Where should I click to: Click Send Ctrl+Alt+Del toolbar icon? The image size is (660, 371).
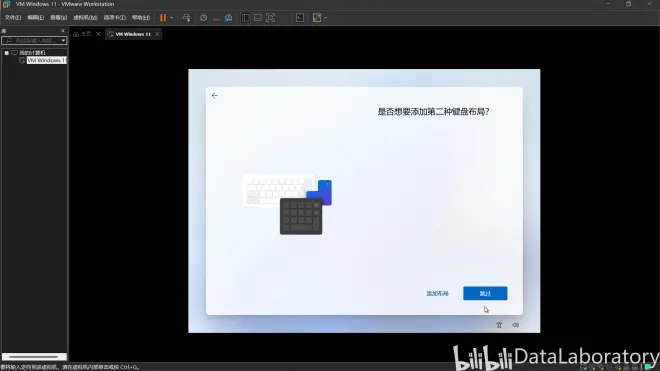click(x=186, y=18)
